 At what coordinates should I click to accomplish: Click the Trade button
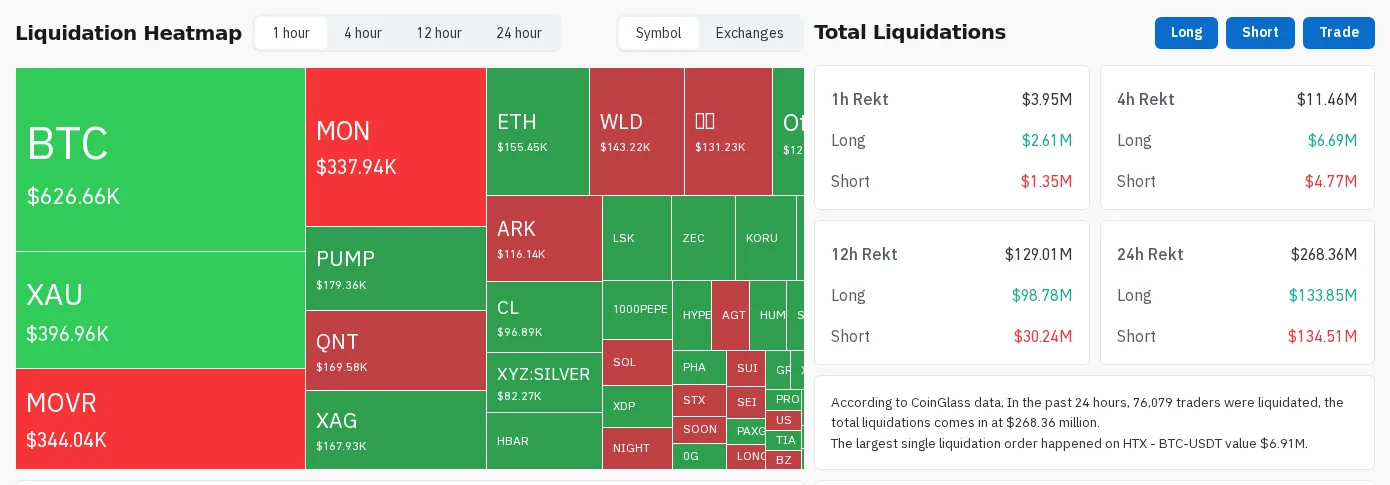(x=1339, y=33)
